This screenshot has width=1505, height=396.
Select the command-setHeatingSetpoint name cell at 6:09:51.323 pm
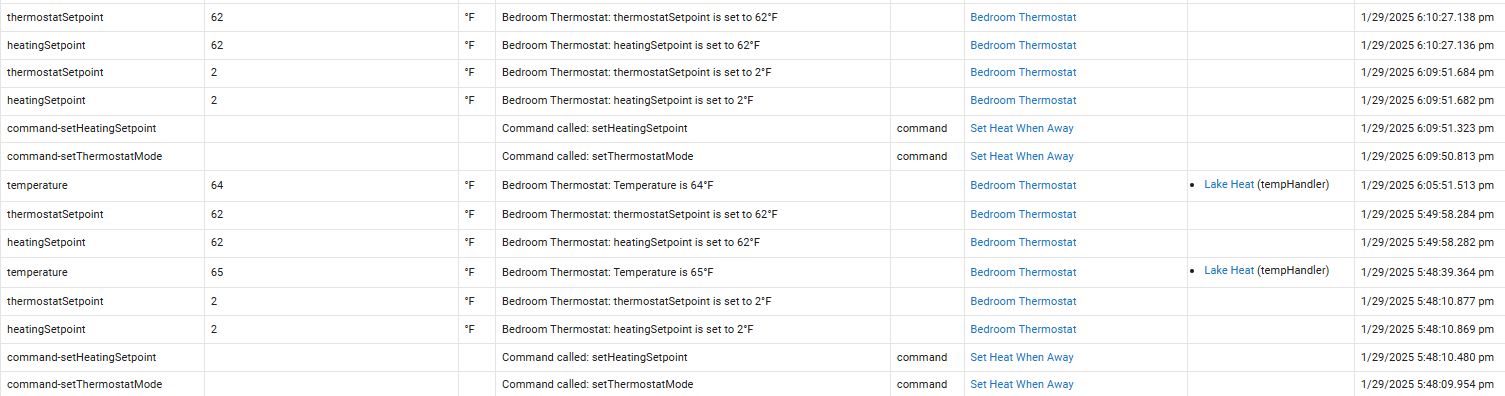pyautogui.click(x=102, y=128)
